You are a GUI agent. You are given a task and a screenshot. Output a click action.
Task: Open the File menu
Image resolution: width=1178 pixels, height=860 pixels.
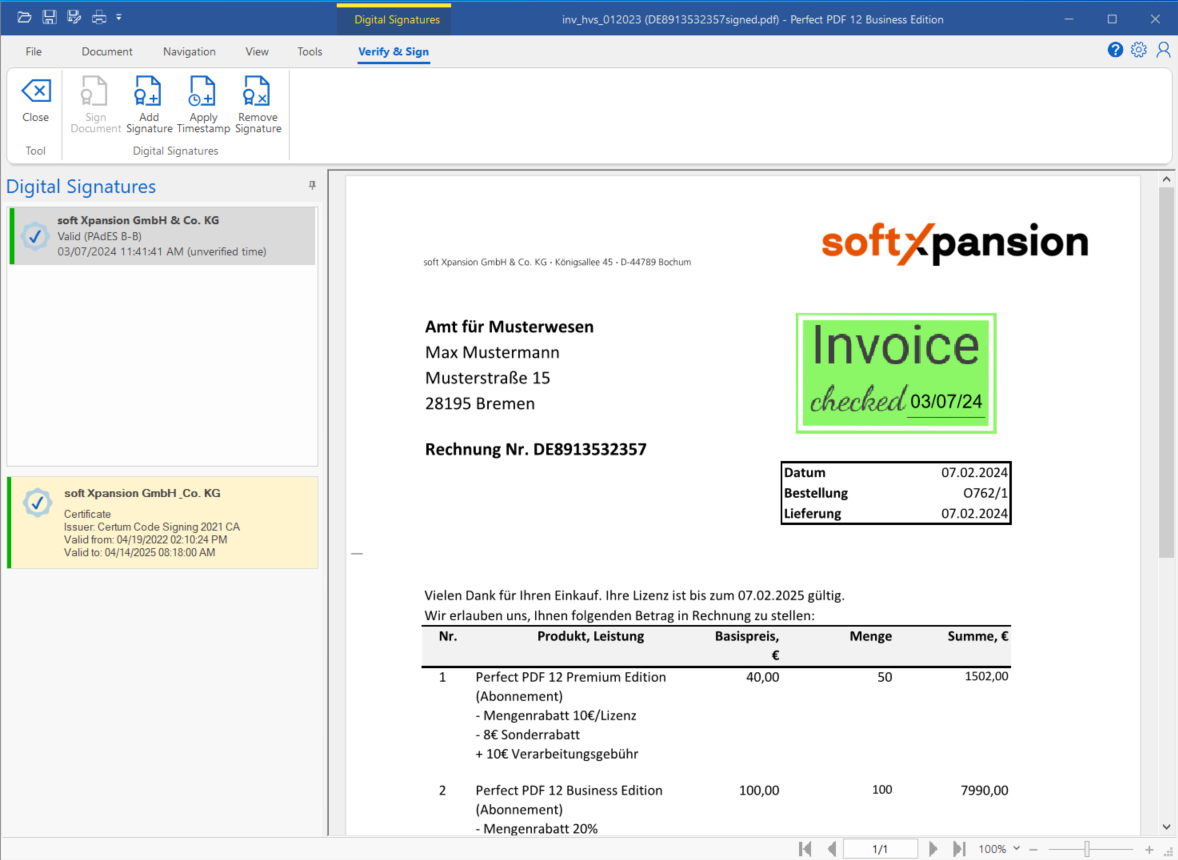34,52
